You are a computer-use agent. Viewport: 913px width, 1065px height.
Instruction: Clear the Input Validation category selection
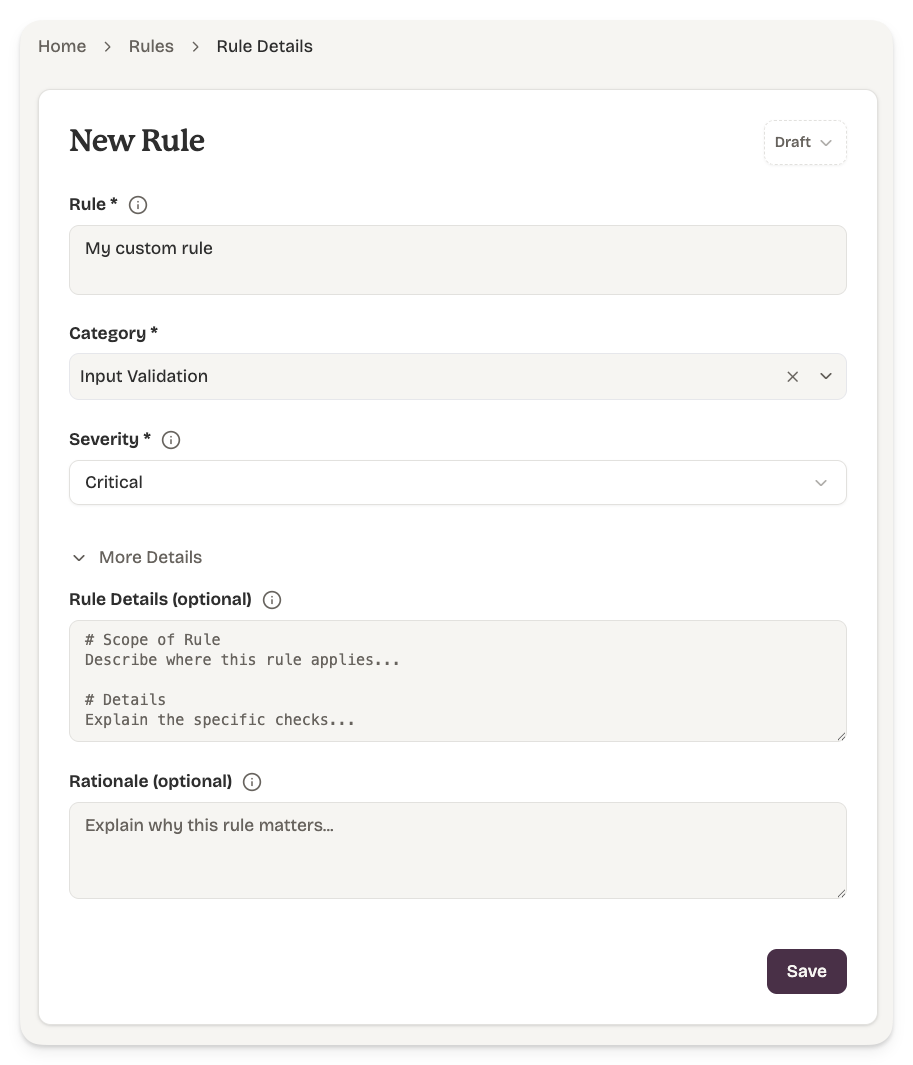click(x=792, y=376)
